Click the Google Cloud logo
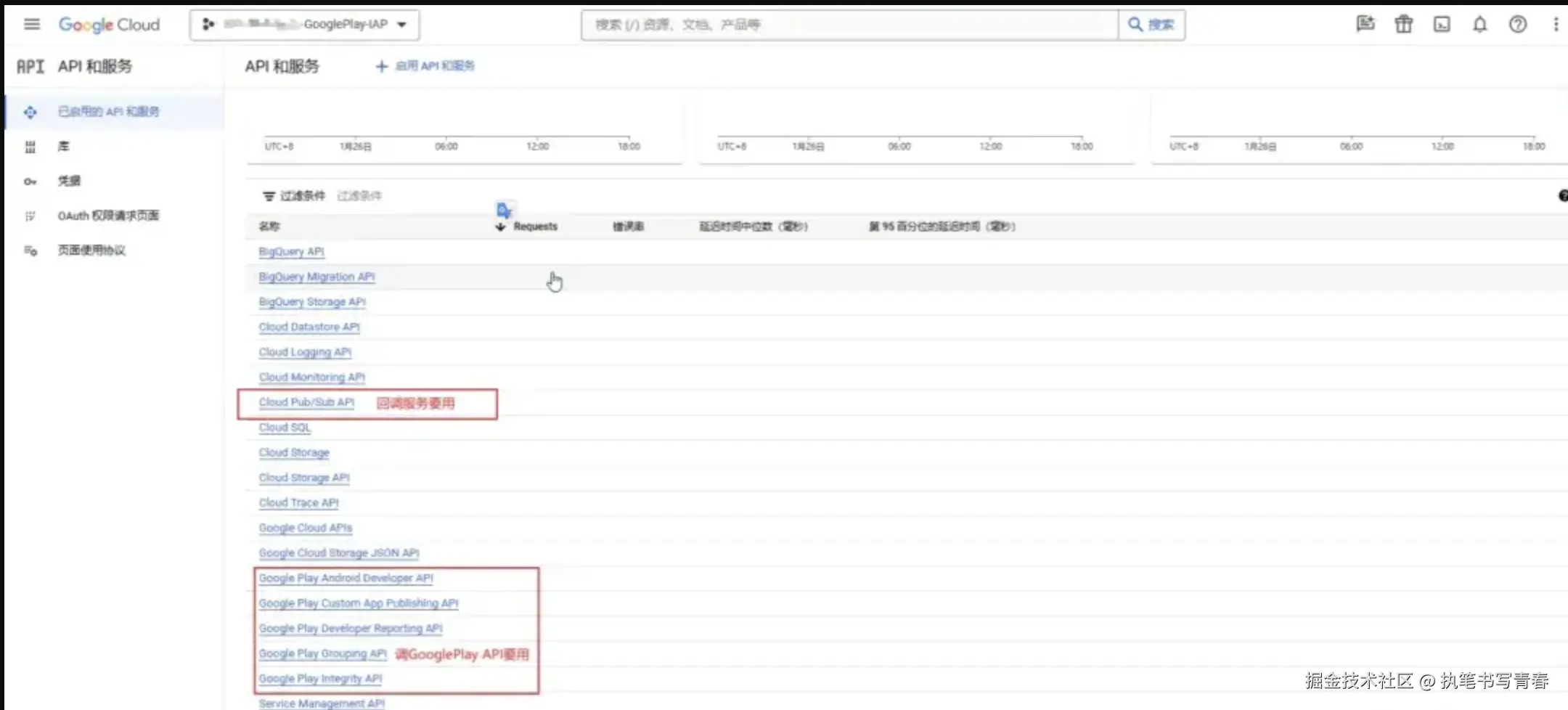 click(x=109, y=25)
